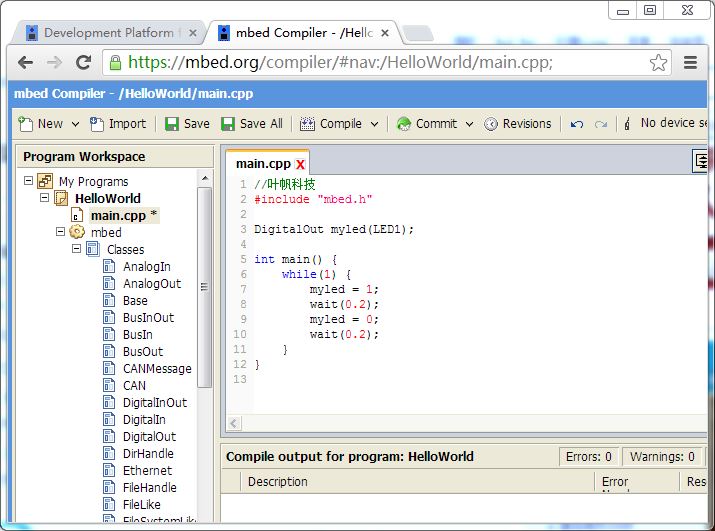Click the browser address bar
715x531 pixels.
[x=380, y=62]
